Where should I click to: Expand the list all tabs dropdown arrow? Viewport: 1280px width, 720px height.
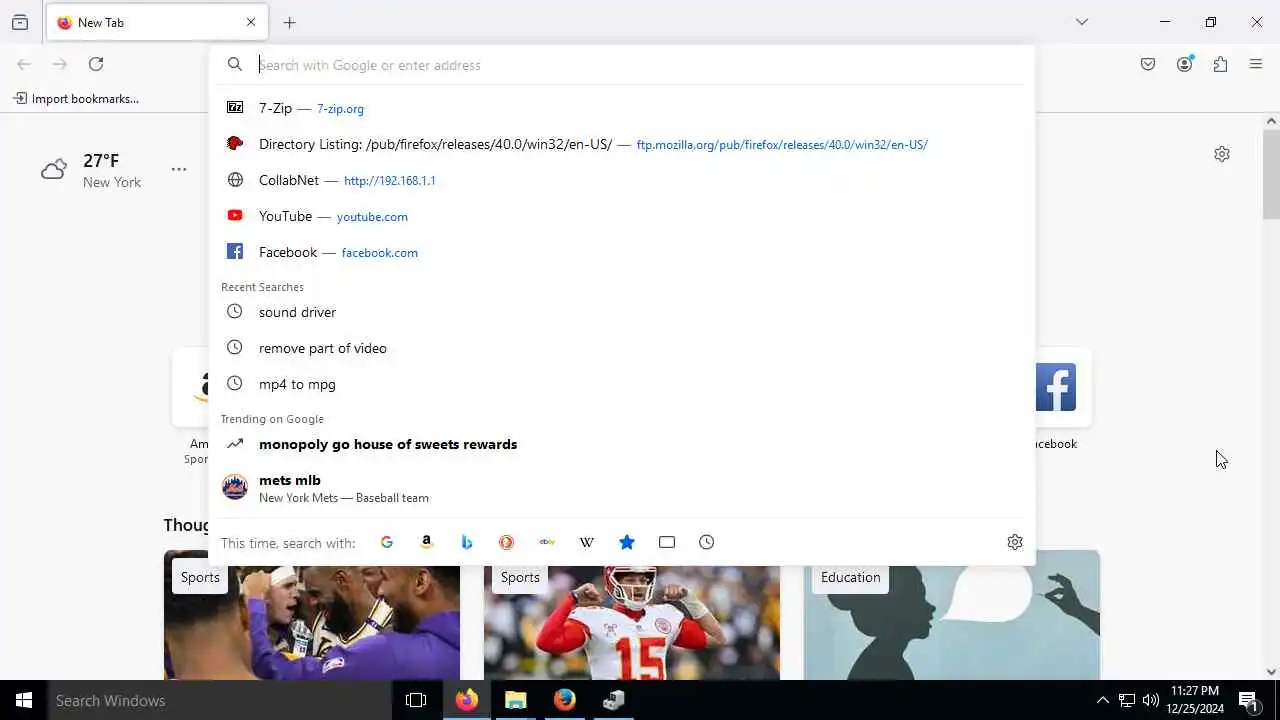tap(1082, 22)
